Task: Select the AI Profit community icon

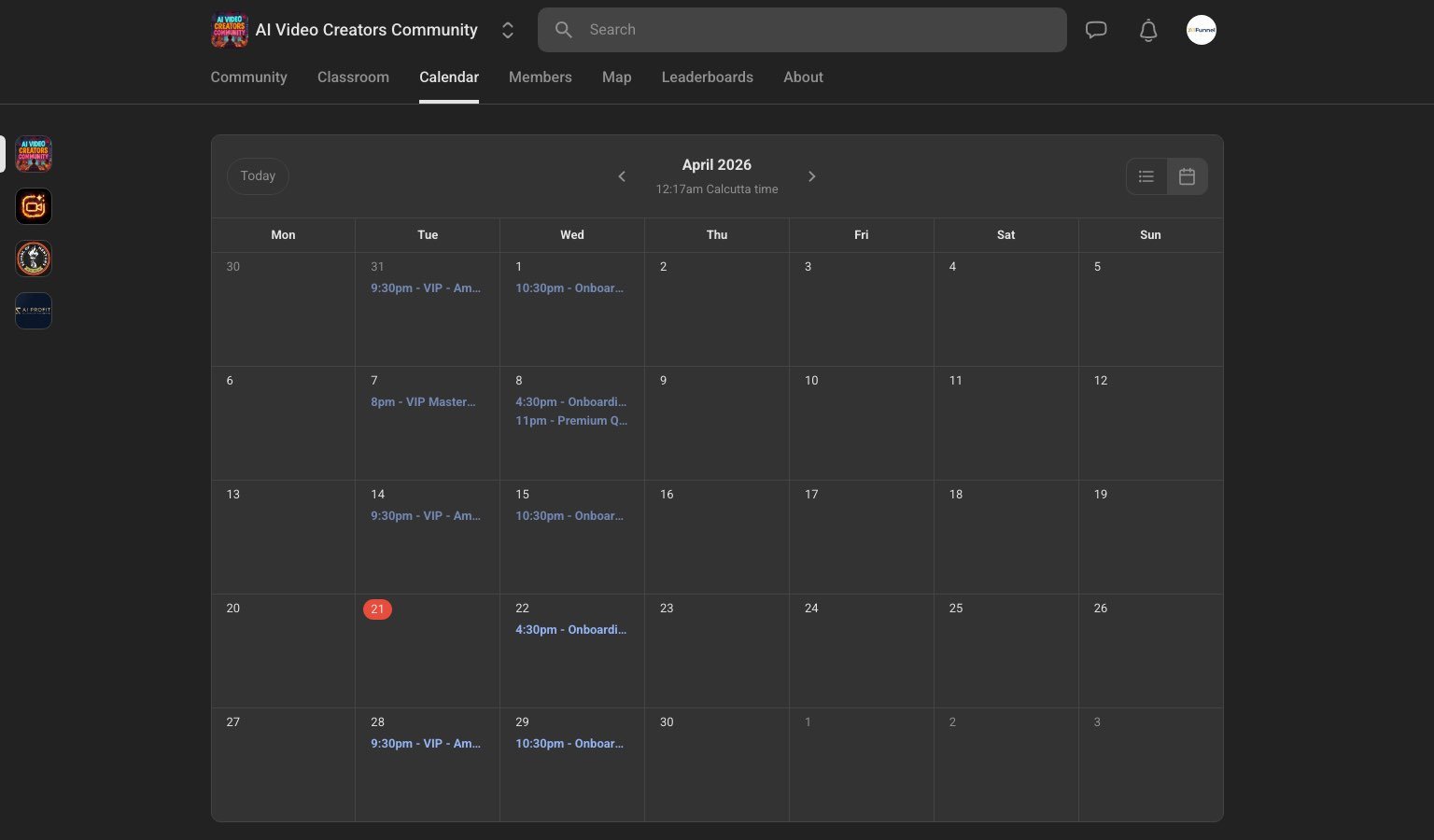Action: coord(33,310)
